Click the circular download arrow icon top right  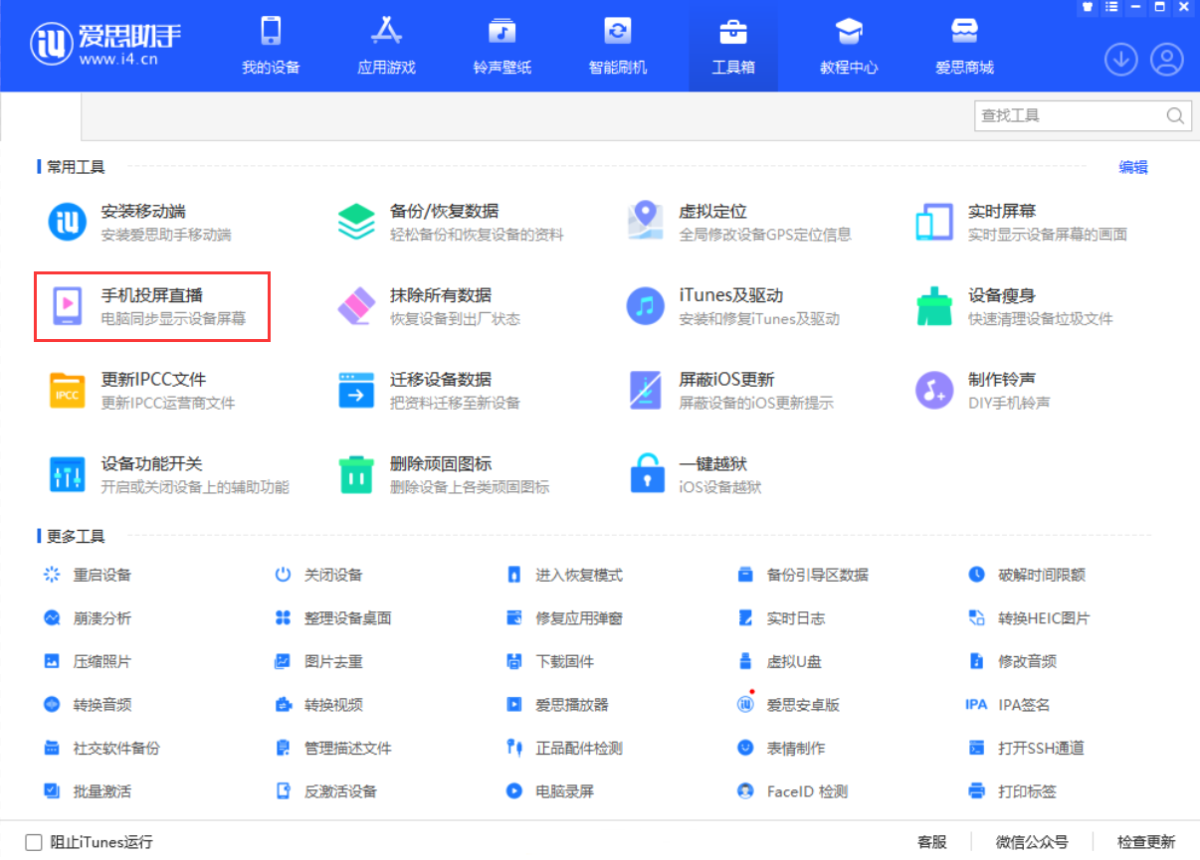[x=1121, y=60]
